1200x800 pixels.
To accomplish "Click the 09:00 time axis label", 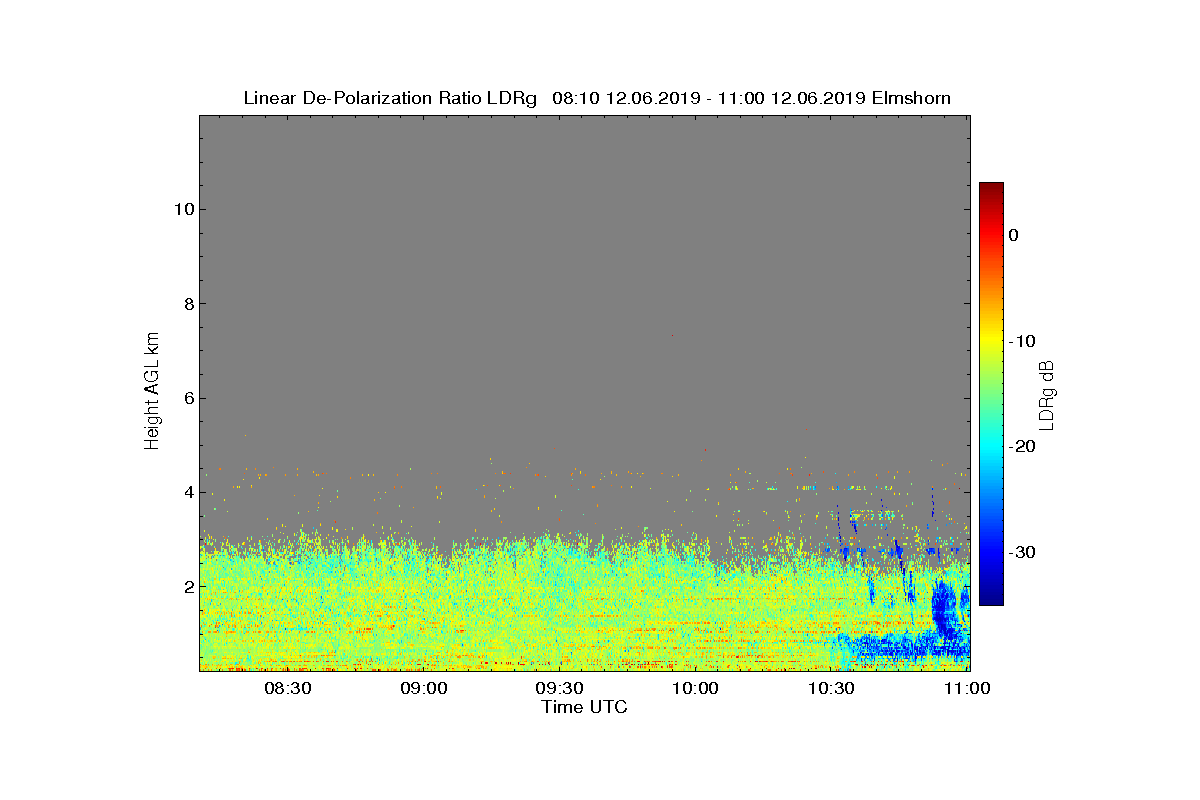I will [424, 688].
